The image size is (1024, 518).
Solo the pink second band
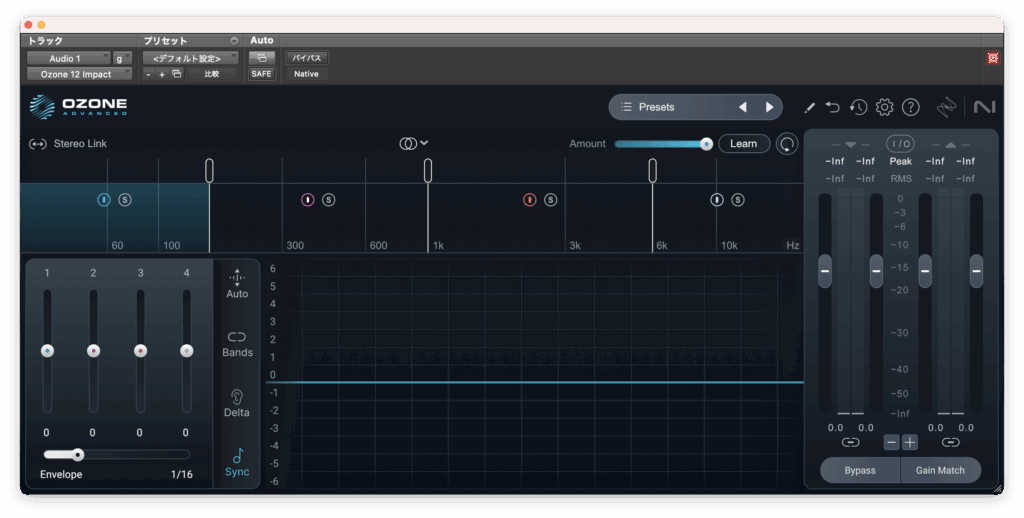click(329, 200)
